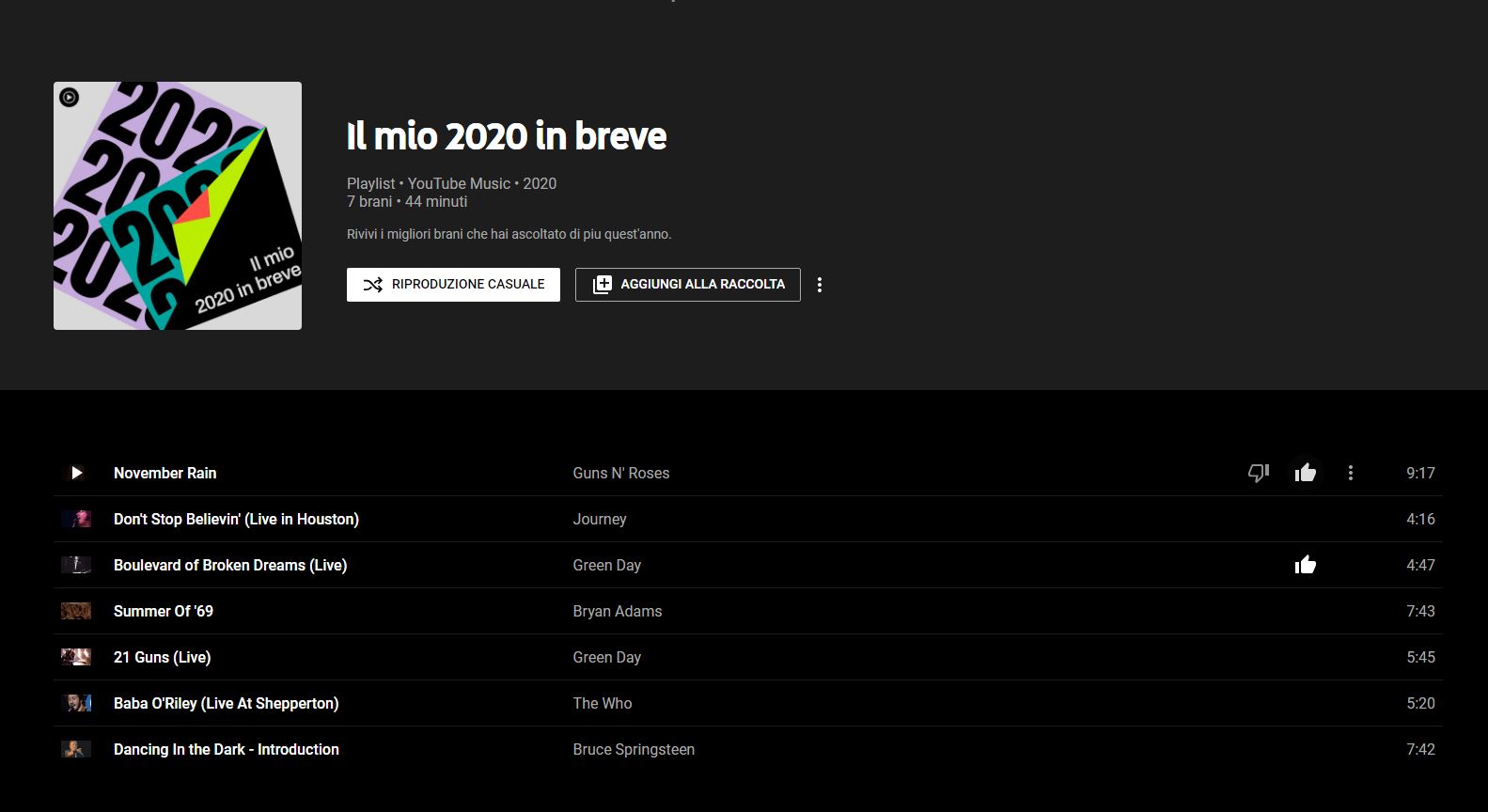The image size is (1488, 812).
Task: Click the 7:42 duration of Dancing In the Dark
Action: [1420, 749]
